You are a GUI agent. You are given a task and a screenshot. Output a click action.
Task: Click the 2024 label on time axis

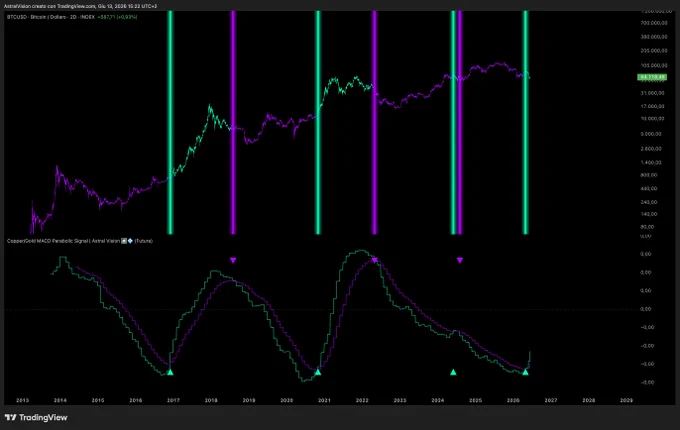pos(438,400)
